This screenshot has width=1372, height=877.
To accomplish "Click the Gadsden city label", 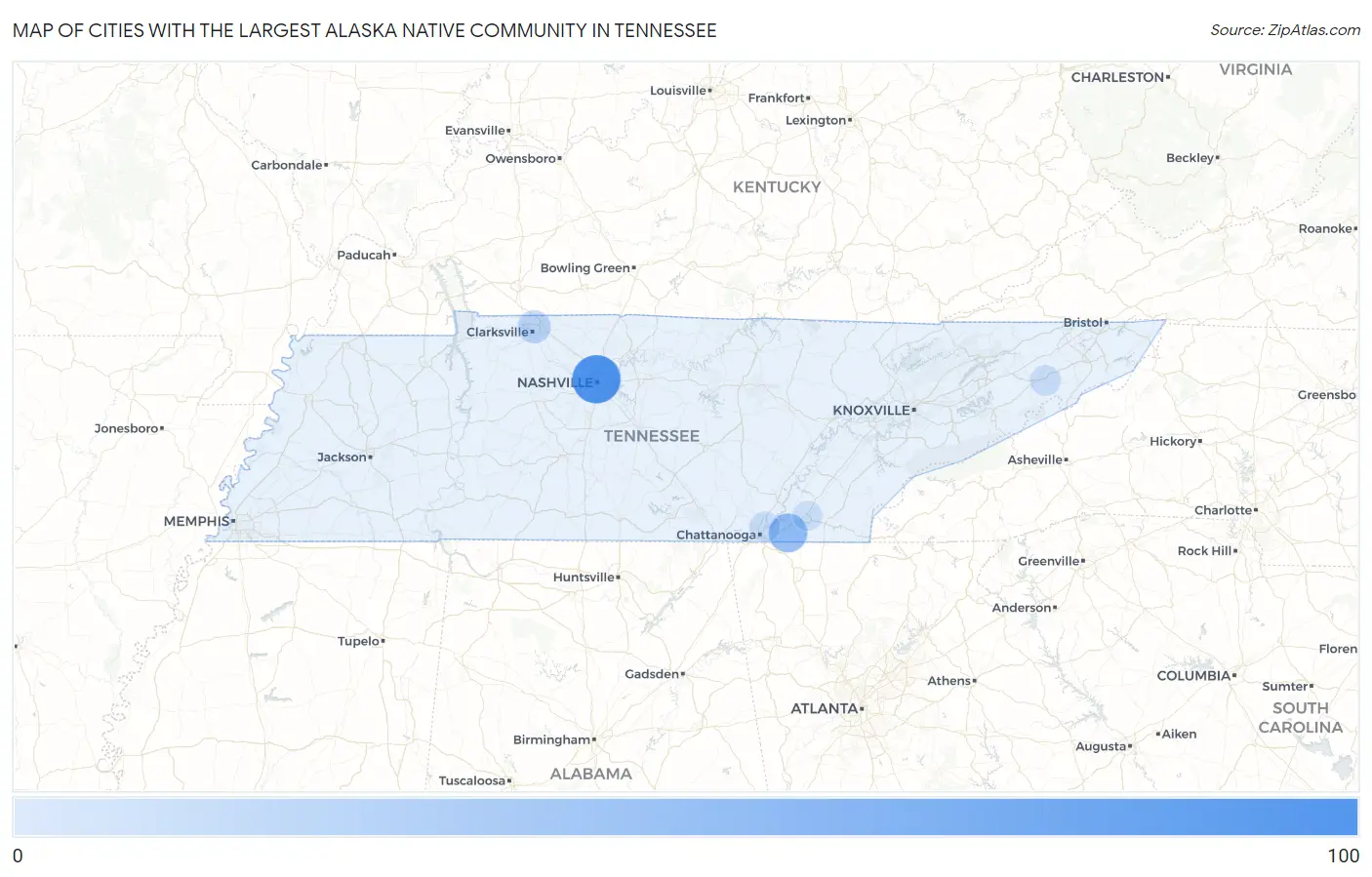I will click(652, 675).
